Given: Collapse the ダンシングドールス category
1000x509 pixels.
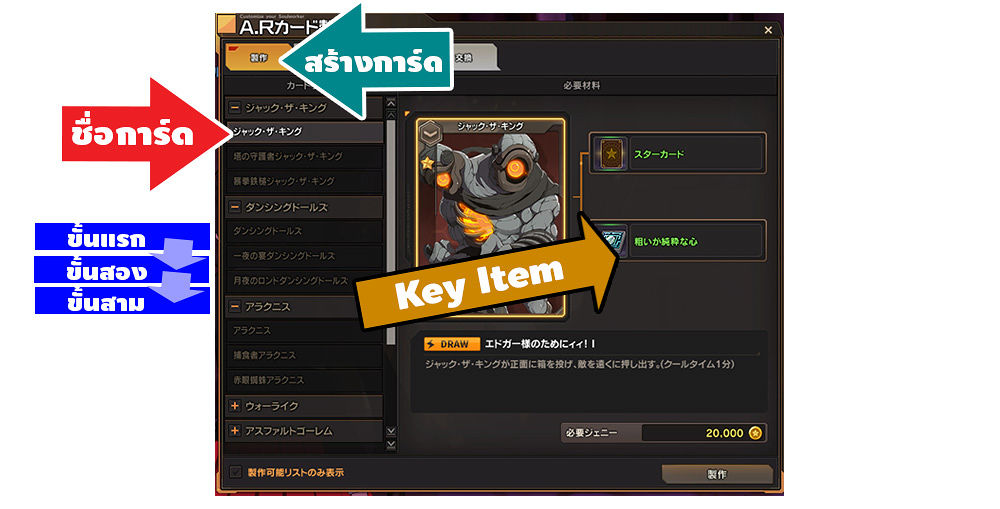Looking at the screenshot, I should point(235,207).
